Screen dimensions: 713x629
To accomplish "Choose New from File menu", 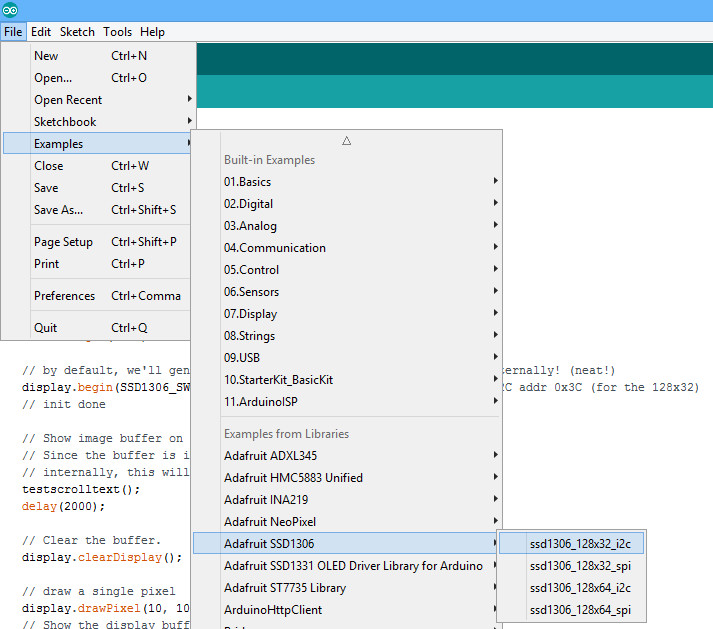I will click(x=97, y=56).
